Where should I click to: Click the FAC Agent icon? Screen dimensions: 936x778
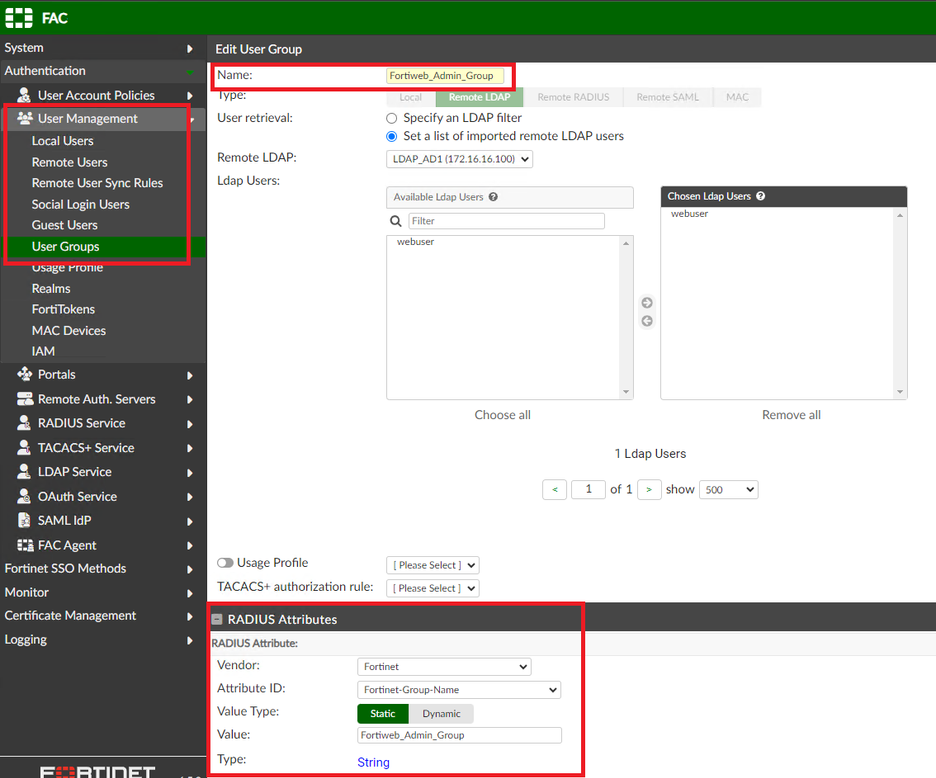(x=25, y=545)
